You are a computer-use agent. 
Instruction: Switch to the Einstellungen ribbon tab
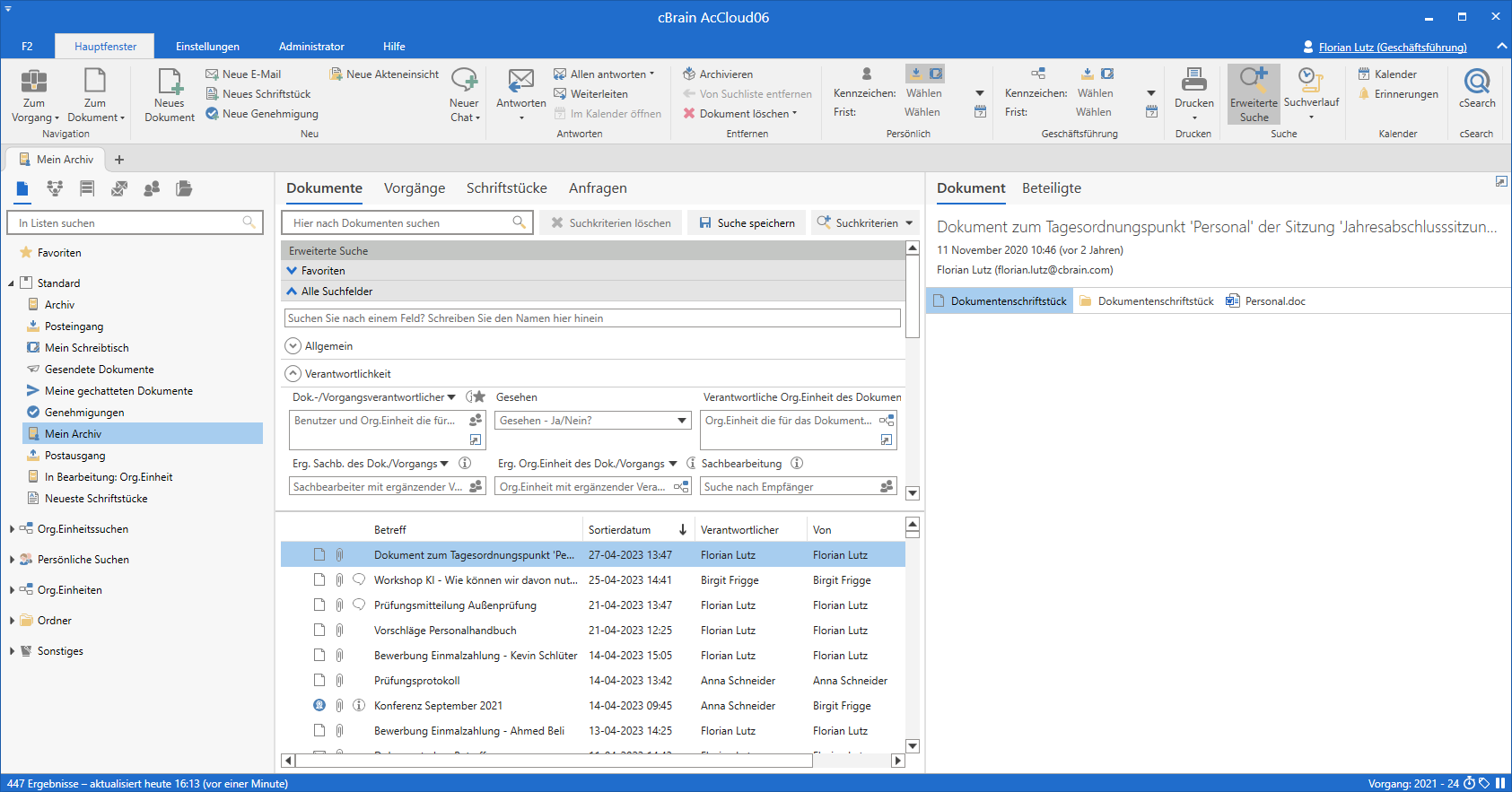coord(207,47)
